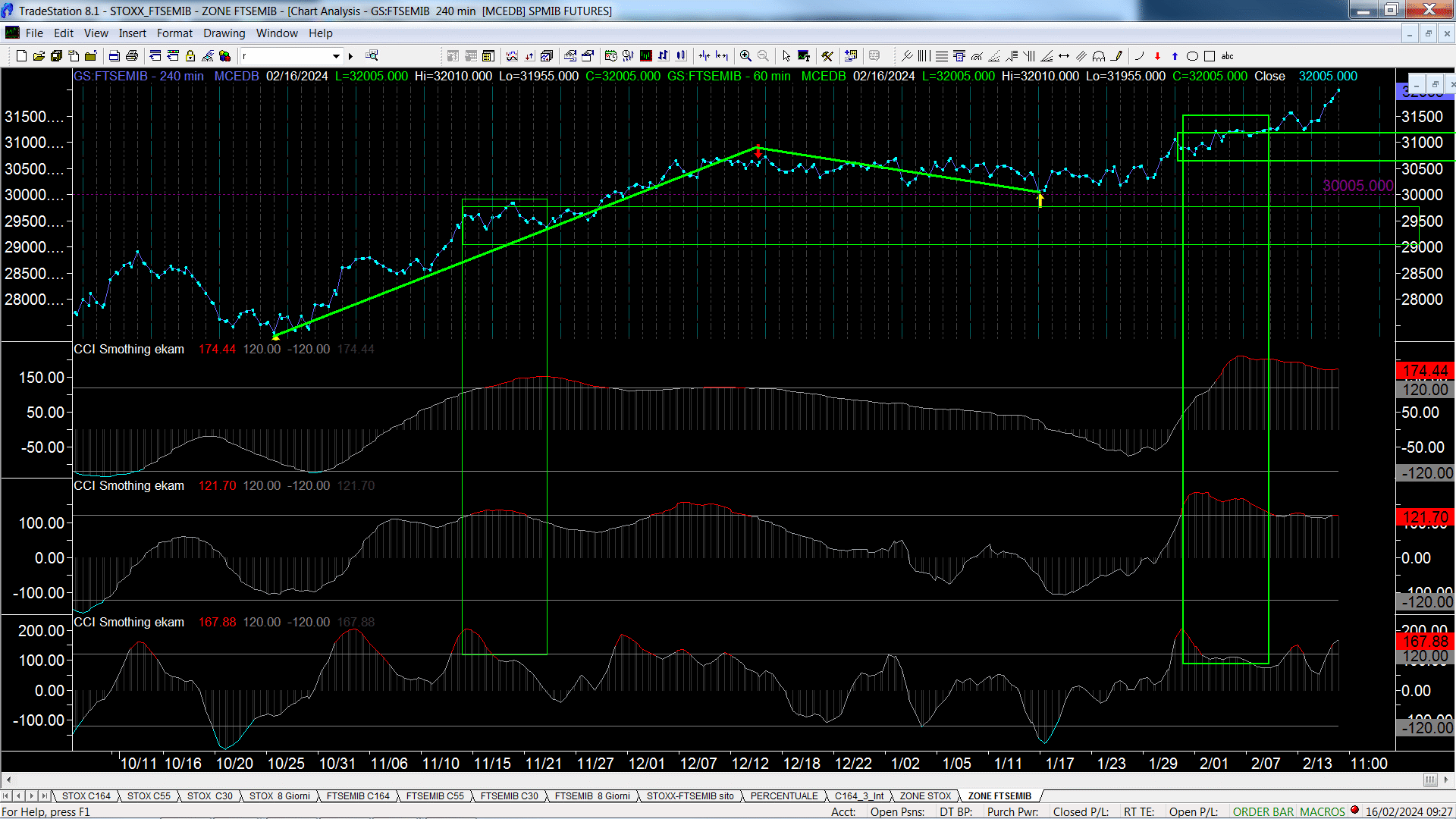Select the vertical lines drawing tool
The image size is (1456, 819).
pyautogui.click(x=924, y=55)
